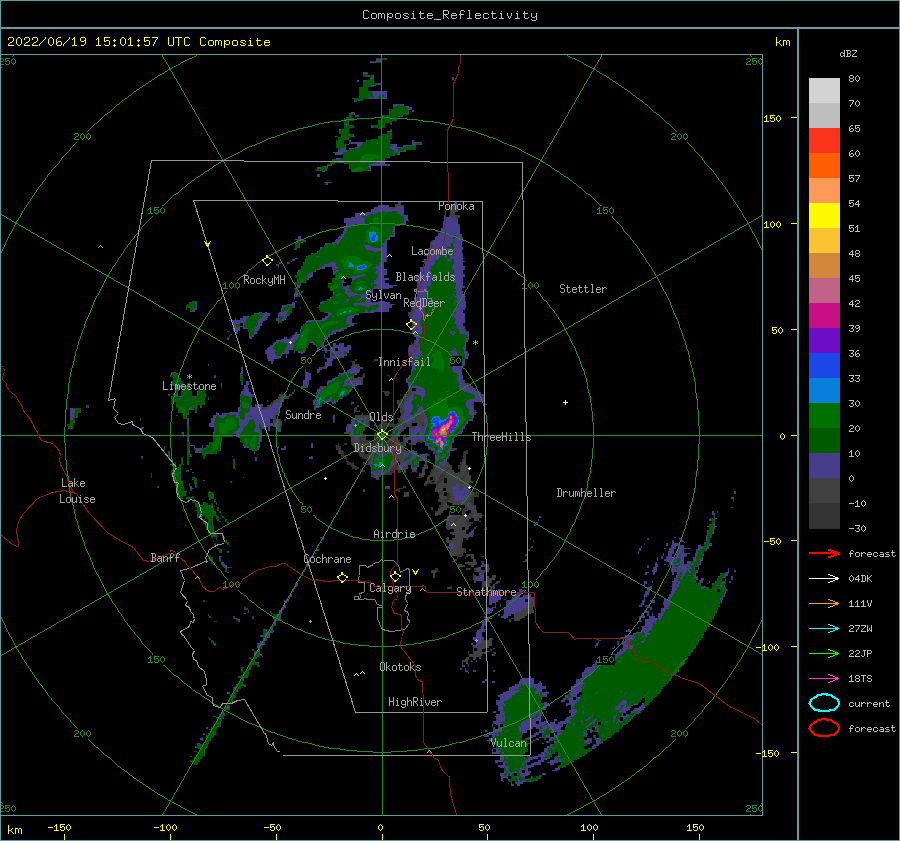The image size is (900, 841).
Task: Click the Didsbury city label
Action: [378, 448]
